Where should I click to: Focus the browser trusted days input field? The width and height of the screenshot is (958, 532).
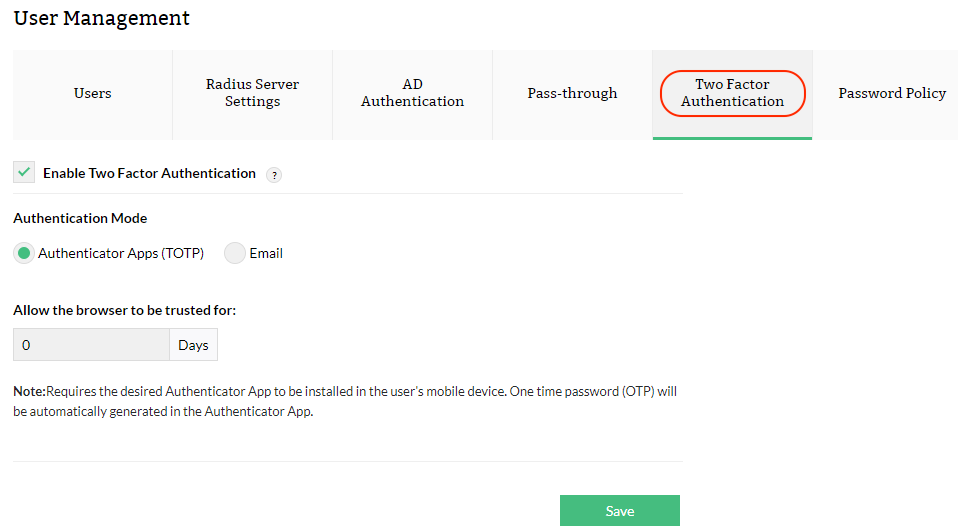point(91,345)
